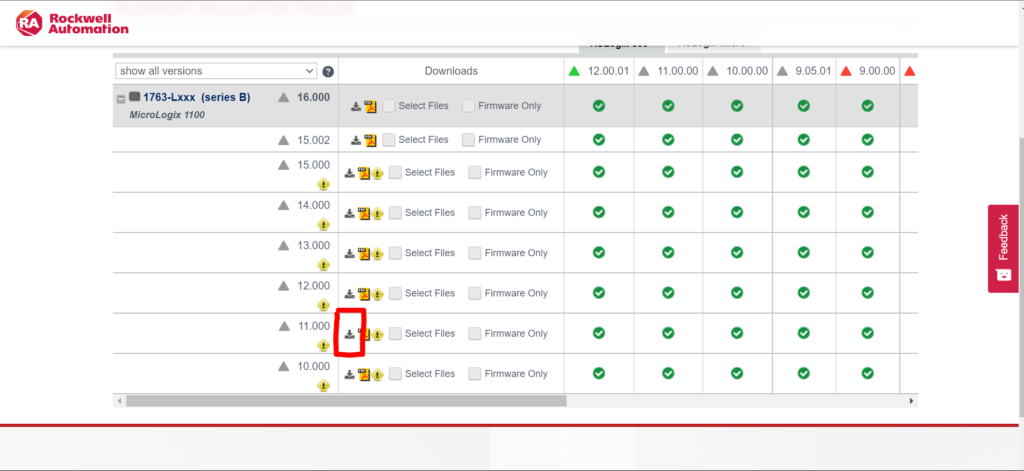
Task: Check Firmware Only for version 10.000
Action: pos(475,374)
